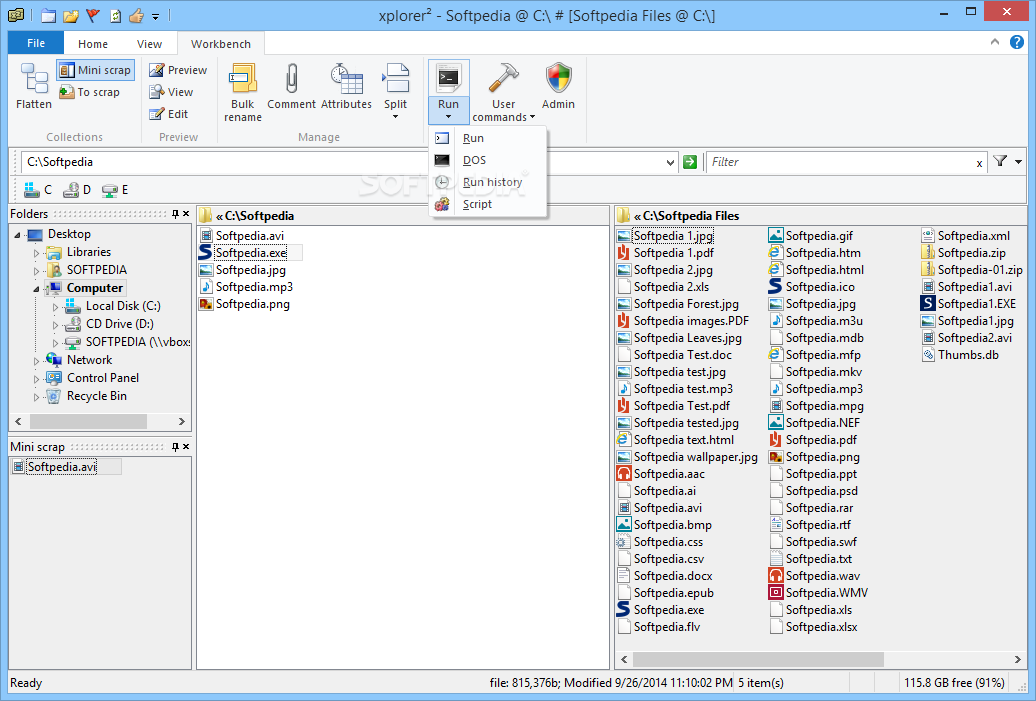Expand Local Disk (C:) node
Viewport: 1036px width, 701px height.
pos(56,307)
